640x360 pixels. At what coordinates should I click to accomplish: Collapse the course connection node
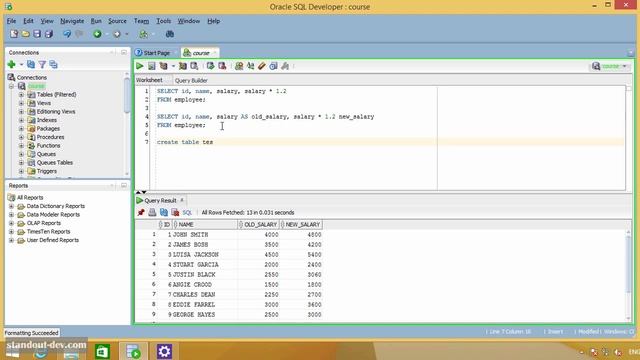(11, 86)
